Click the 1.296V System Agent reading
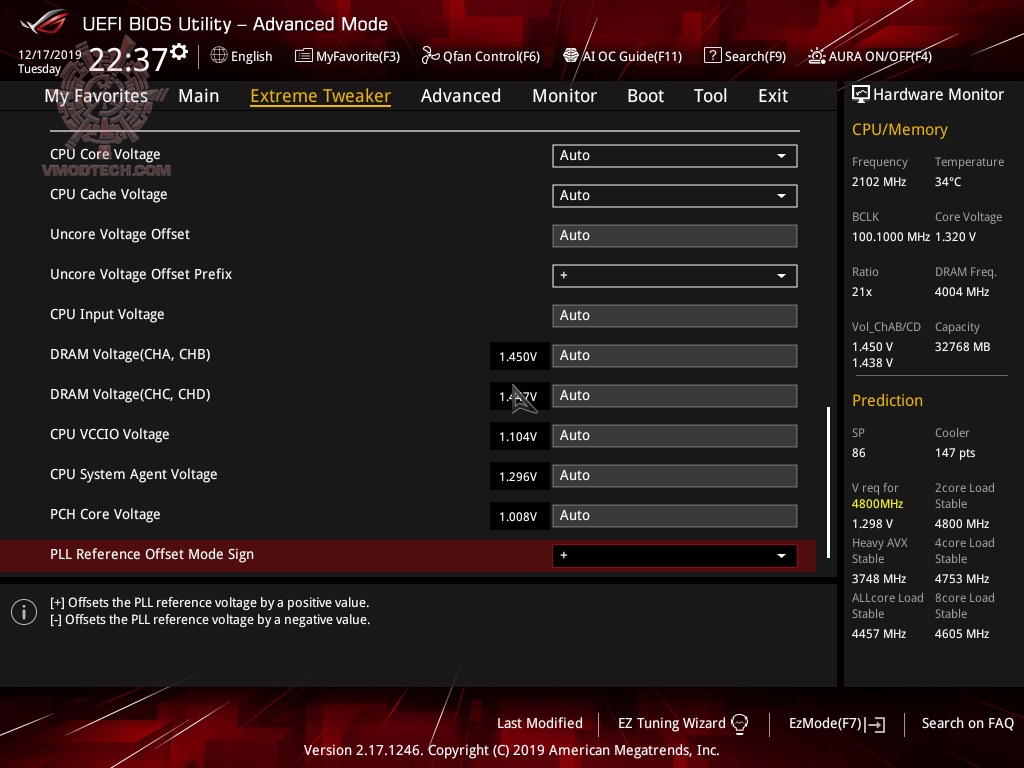This screenshot has width=1024, height=768. 518,477
